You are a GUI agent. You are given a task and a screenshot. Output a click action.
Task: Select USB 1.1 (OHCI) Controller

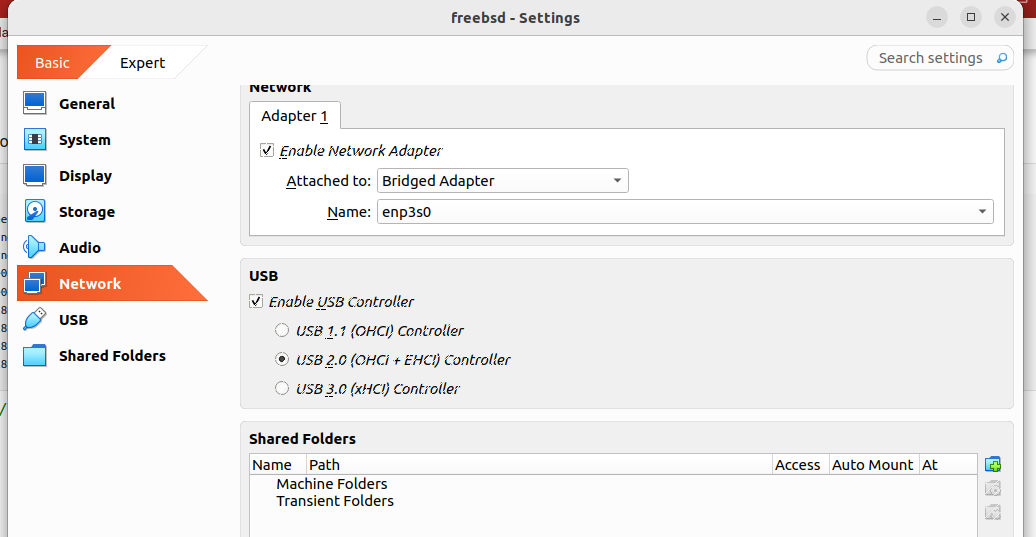click(282, 330)
